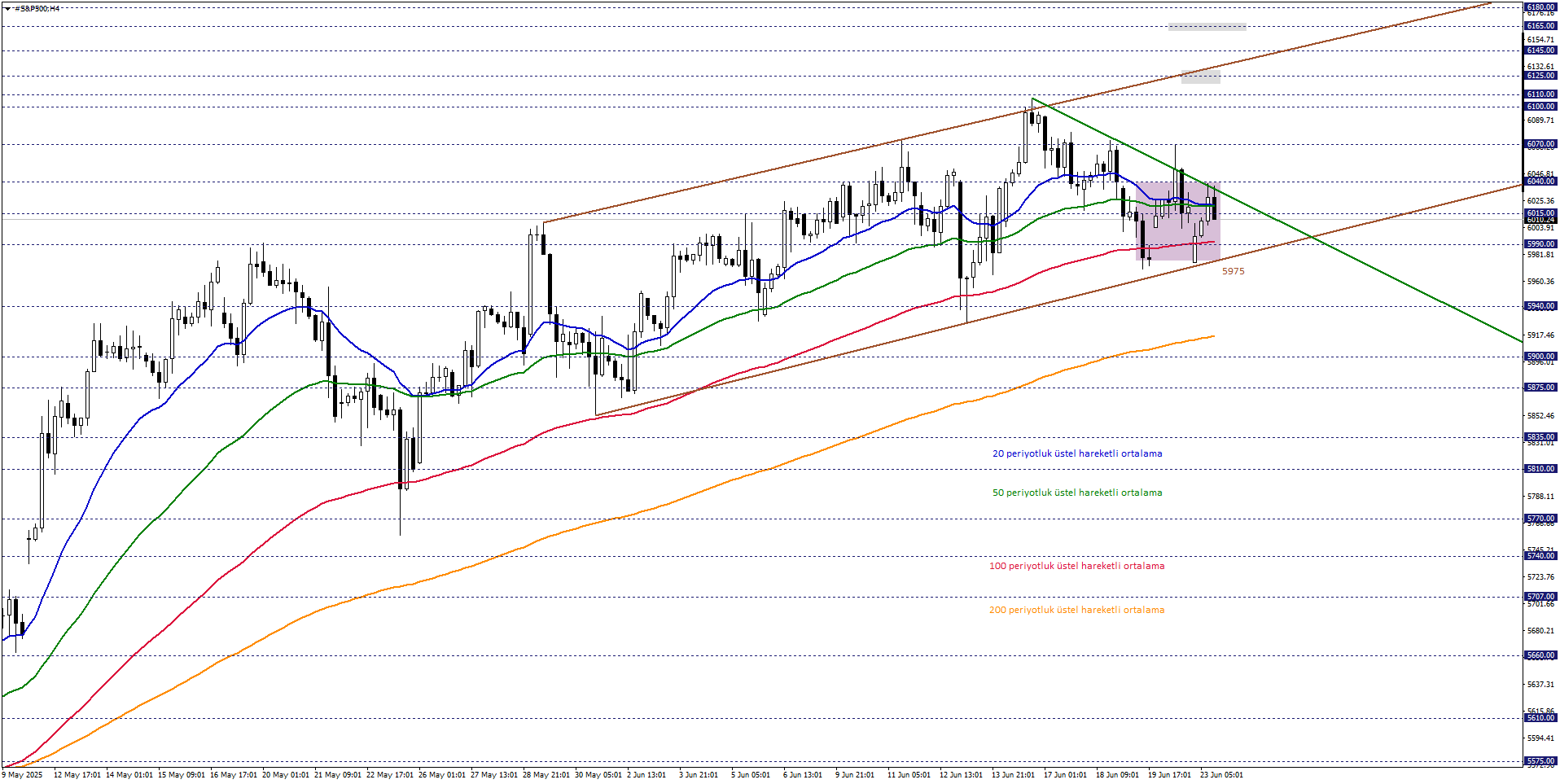Click the 5975 support level text

pyautogui.click(x=1233, y=271)
